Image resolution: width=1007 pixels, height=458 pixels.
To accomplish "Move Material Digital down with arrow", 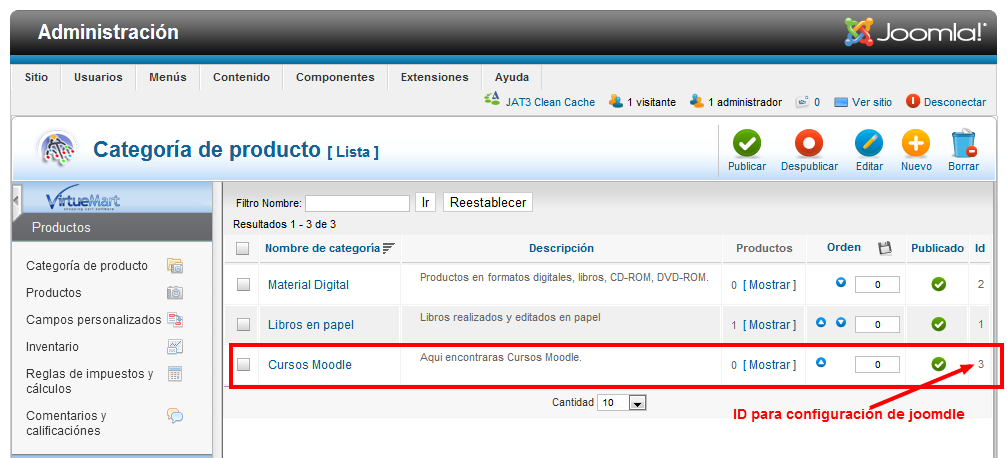I will (x=841, y=283).
